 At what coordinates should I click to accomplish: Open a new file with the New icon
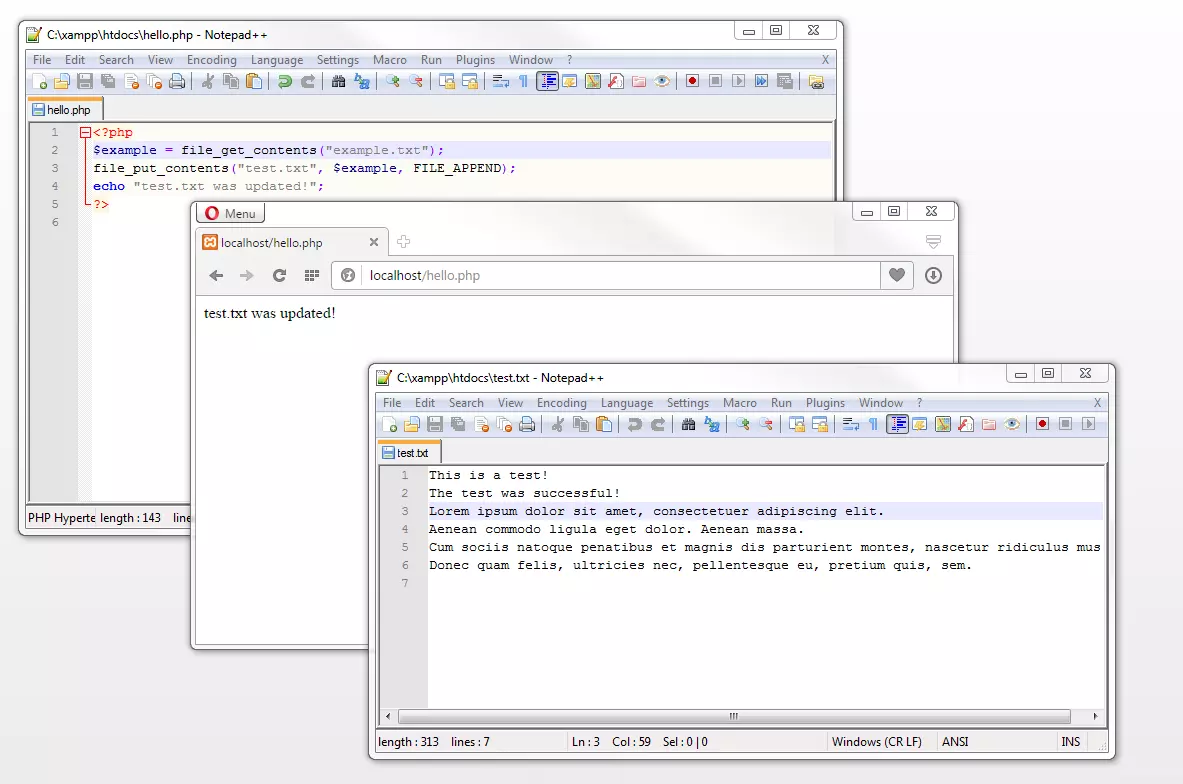pos(38,81)
